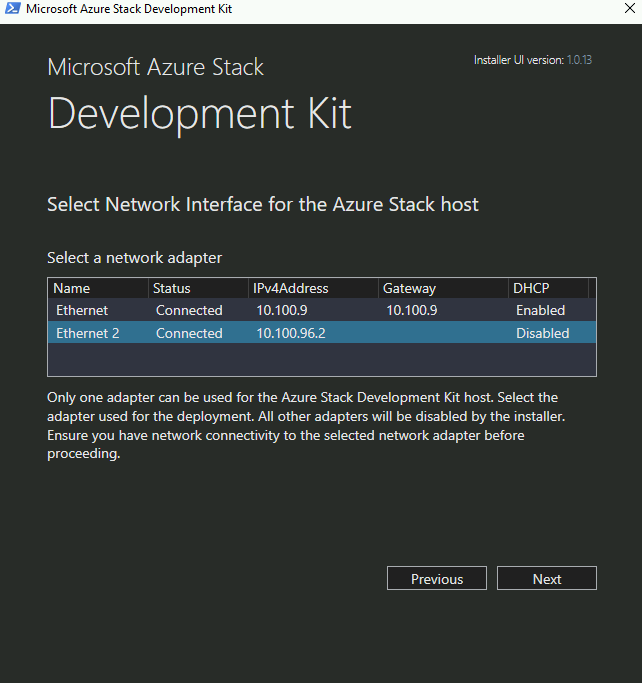Click the Next button
The image size is (642, 683).
pyautogui.click(x=547, y=578)
